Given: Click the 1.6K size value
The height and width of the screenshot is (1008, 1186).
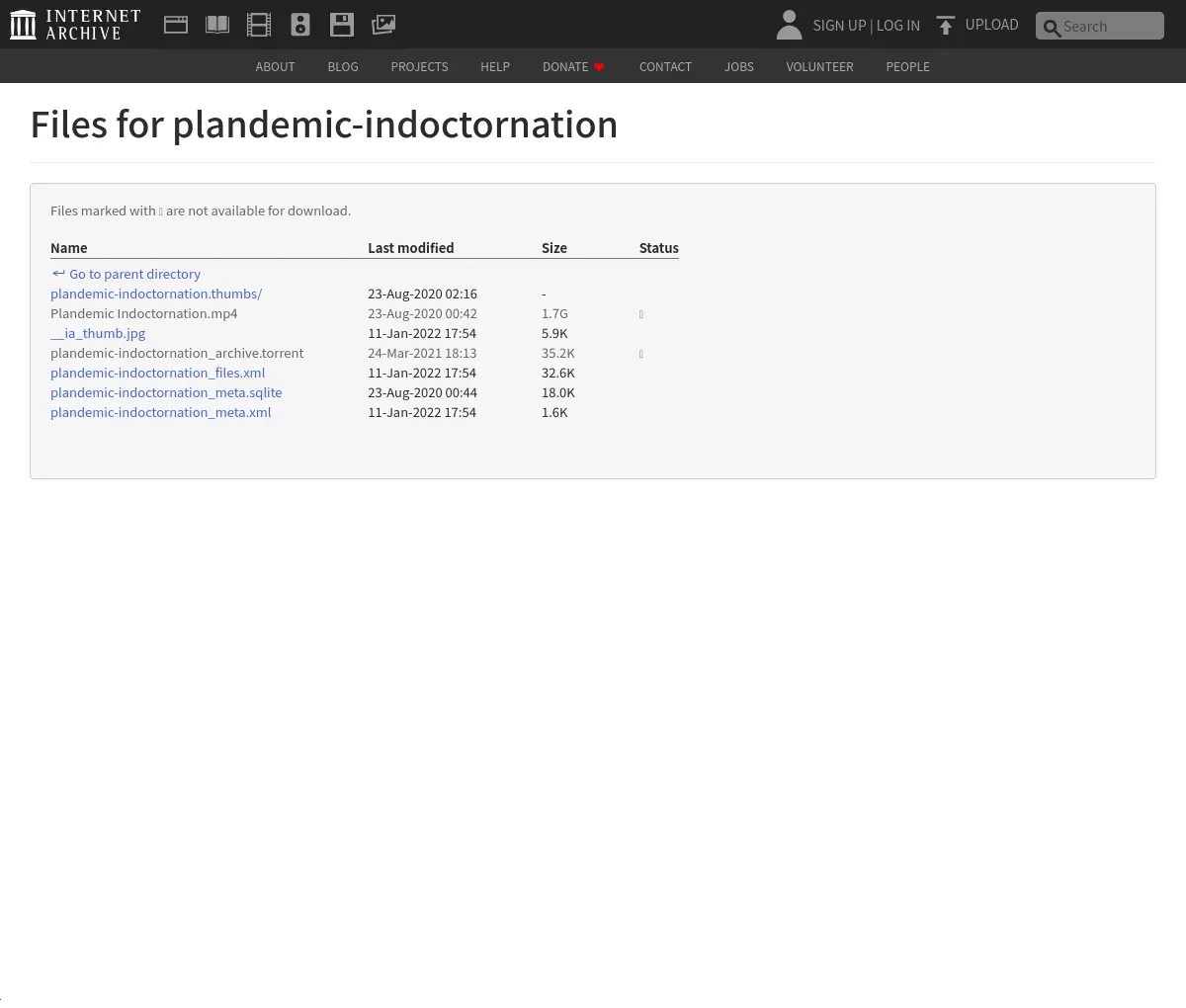Looking at the screenshot, I should tap(554, 412).
